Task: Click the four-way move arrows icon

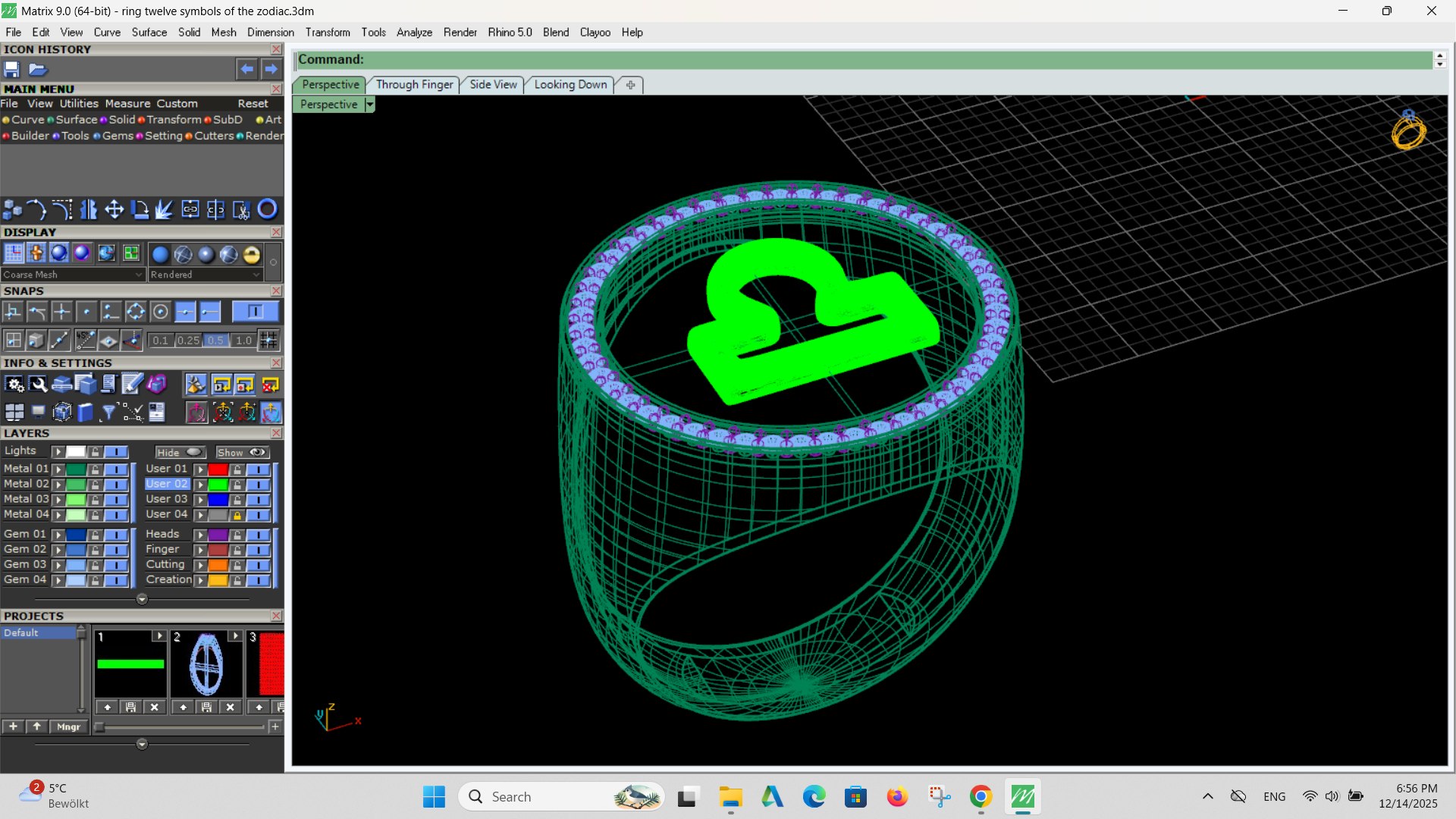Action: pyautogui.click(x=114, y=209)
